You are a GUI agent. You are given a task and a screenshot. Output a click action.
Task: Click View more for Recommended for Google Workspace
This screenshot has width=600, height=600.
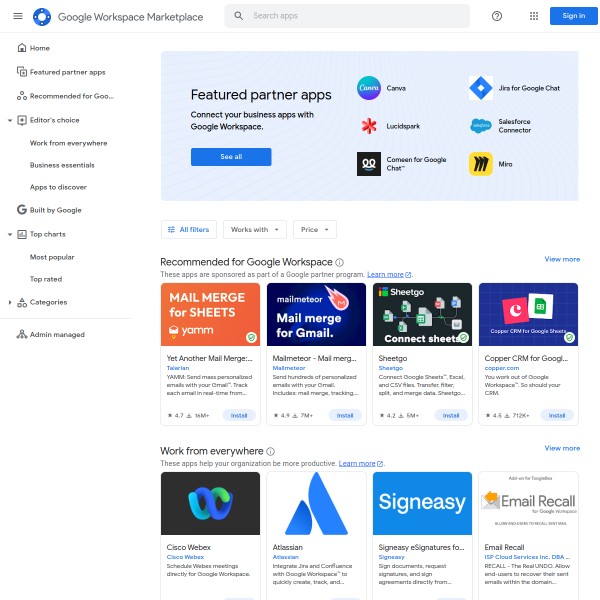(x=562, y=259)
